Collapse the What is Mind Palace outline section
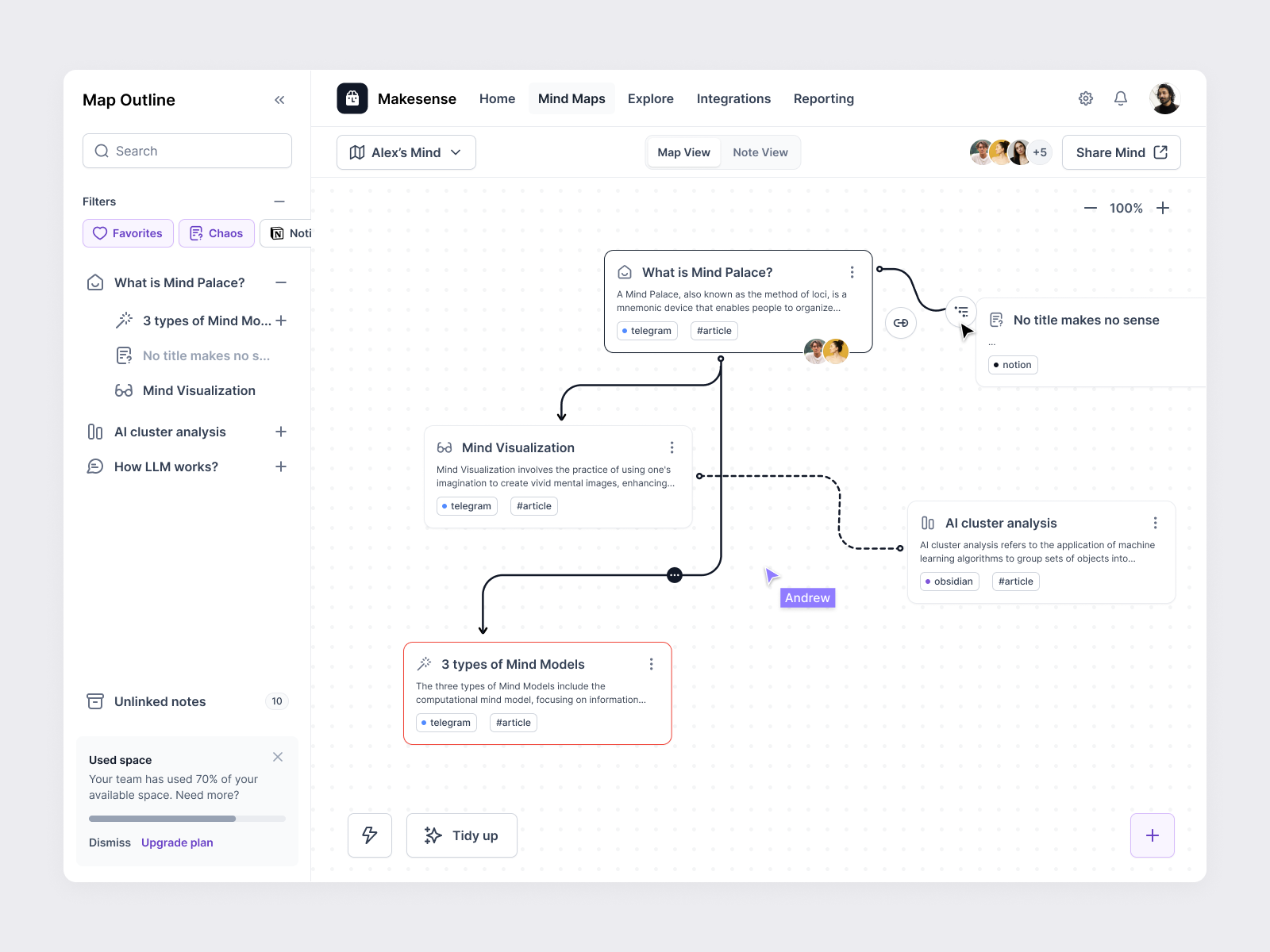Viewport: 1270px width, 952px height. coord(279,282)
